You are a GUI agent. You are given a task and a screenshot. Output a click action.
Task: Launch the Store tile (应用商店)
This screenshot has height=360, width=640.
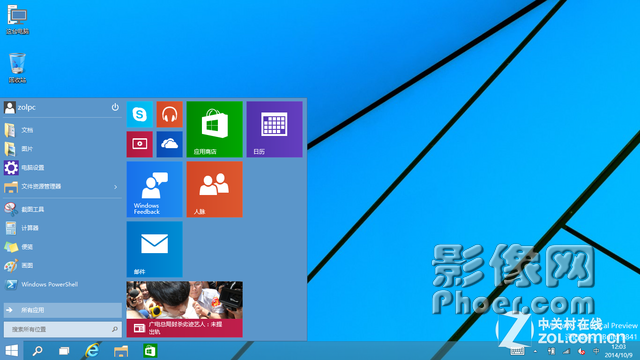215,129
